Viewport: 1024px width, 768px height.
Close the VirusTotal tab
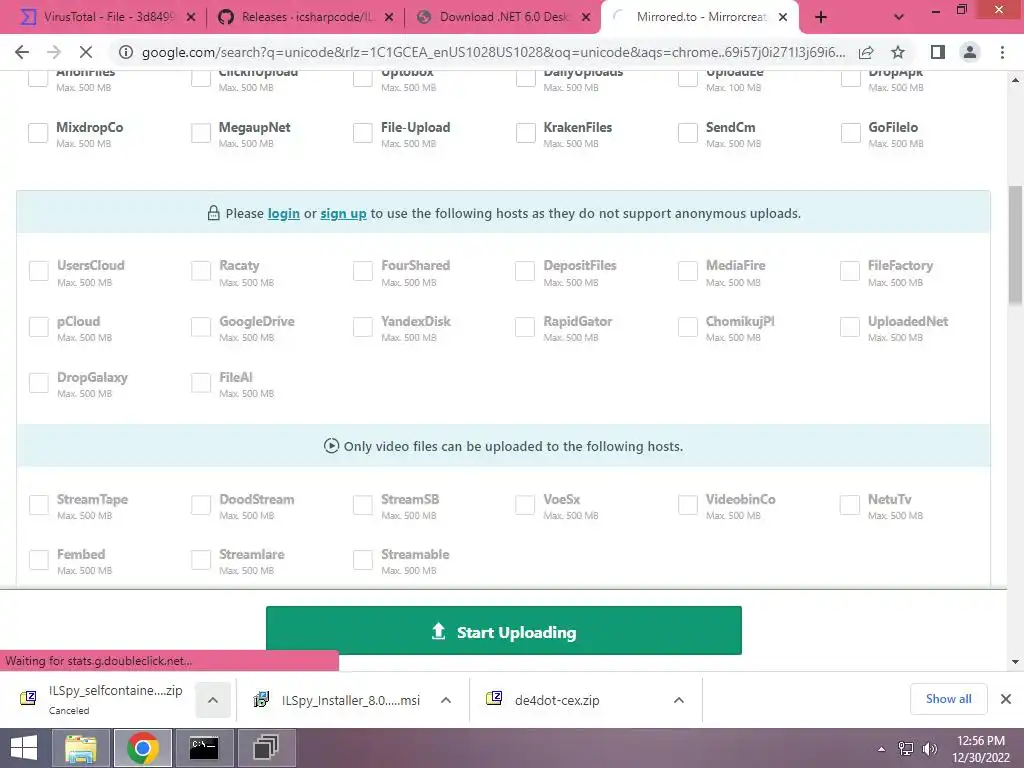point(191,18)
